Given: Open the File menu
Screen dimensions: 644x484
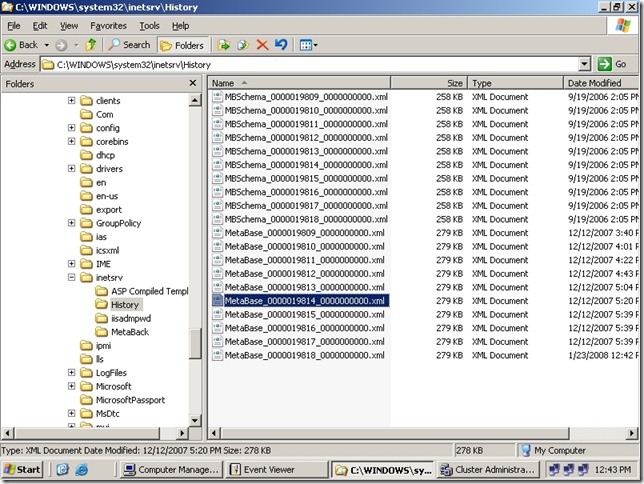Looking at the screenshot, I should (14, 26).
